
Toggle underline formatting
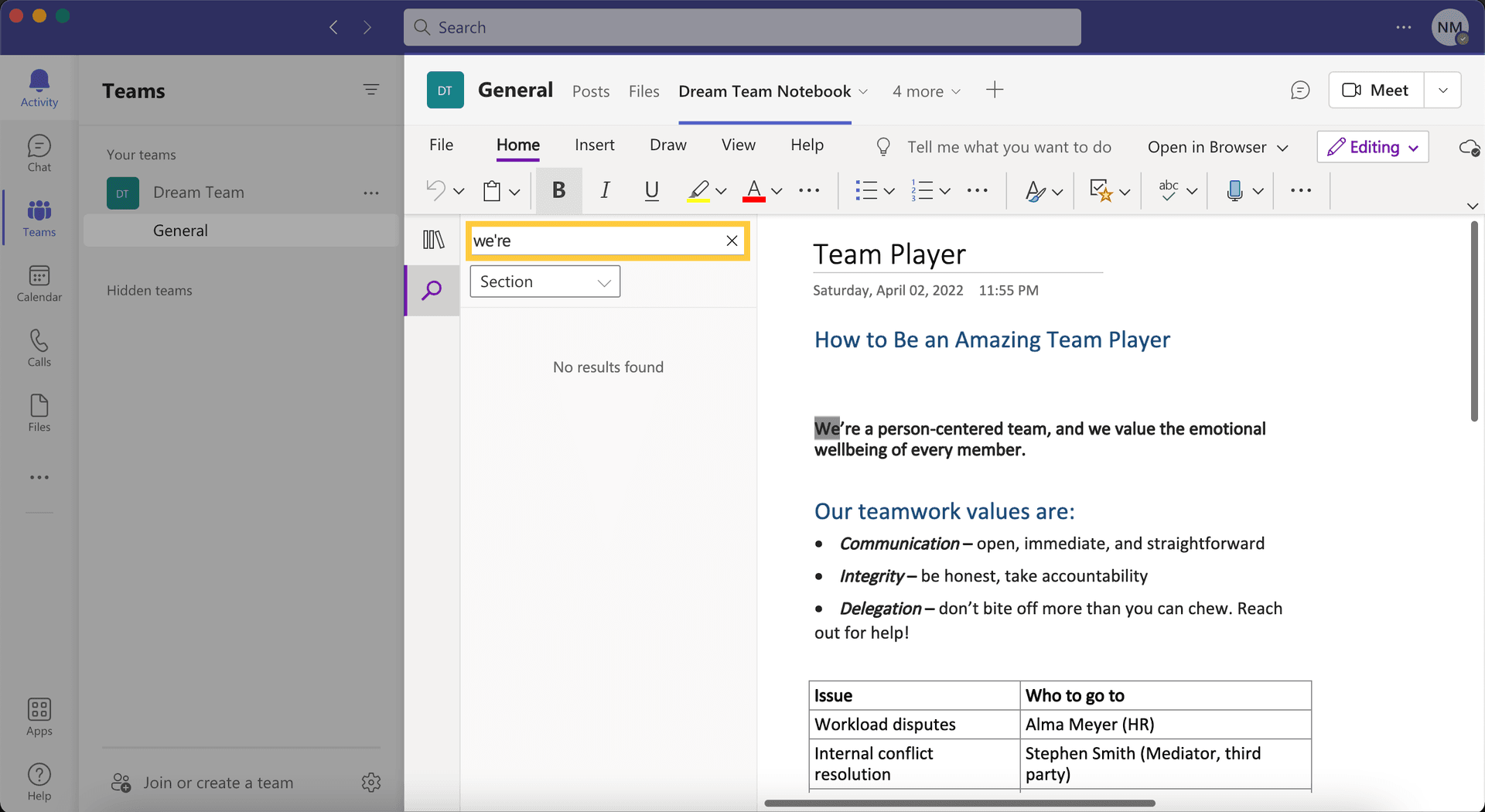pos(651,190)
